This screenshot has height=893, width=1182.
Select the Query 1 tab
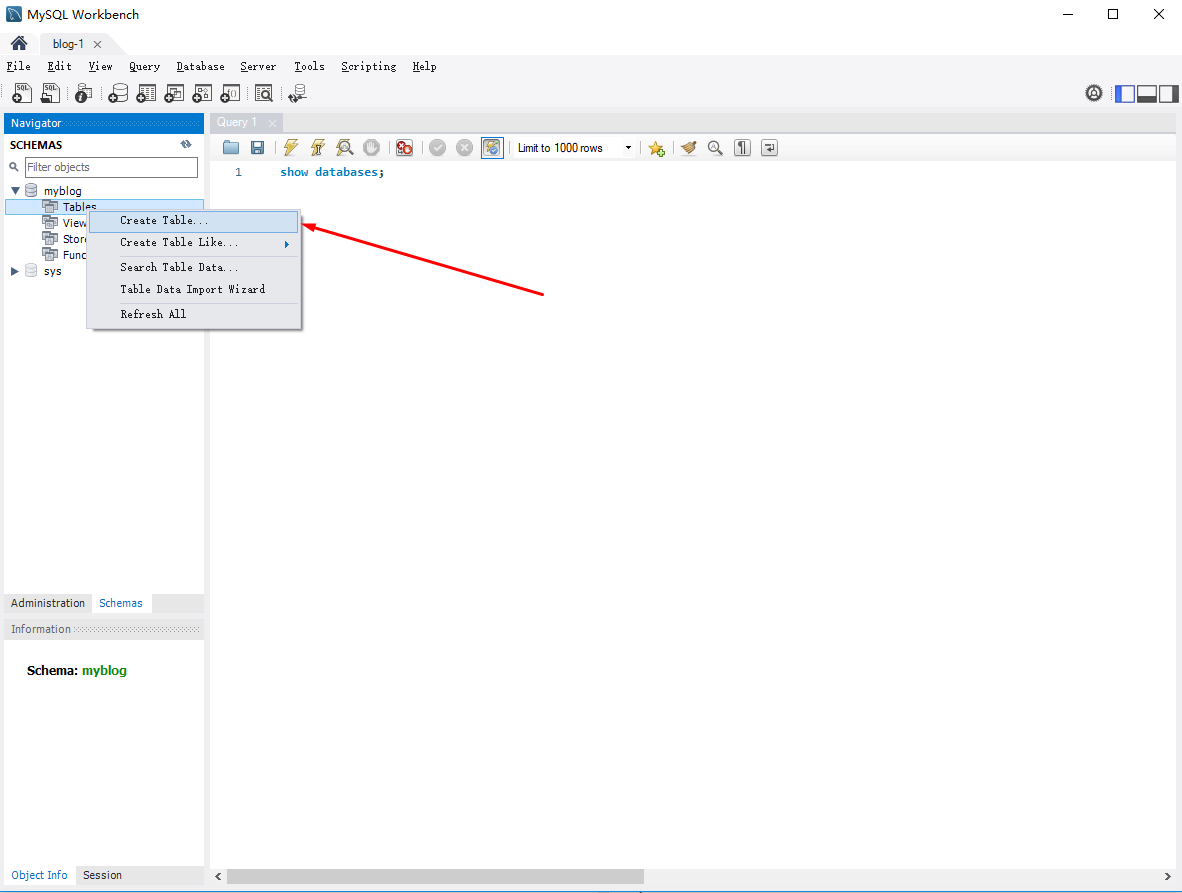pos(237,122)
